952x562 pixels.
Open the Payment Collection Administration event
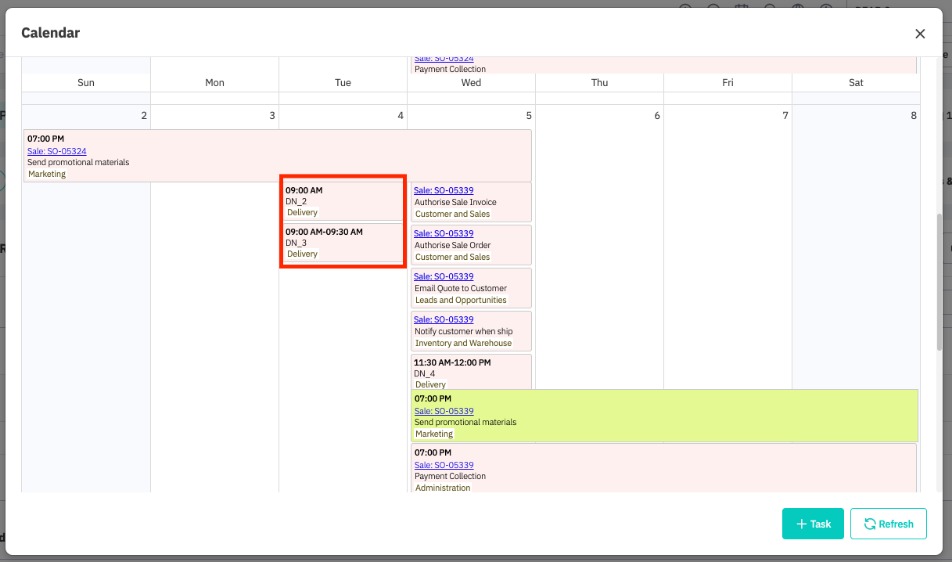664,470
